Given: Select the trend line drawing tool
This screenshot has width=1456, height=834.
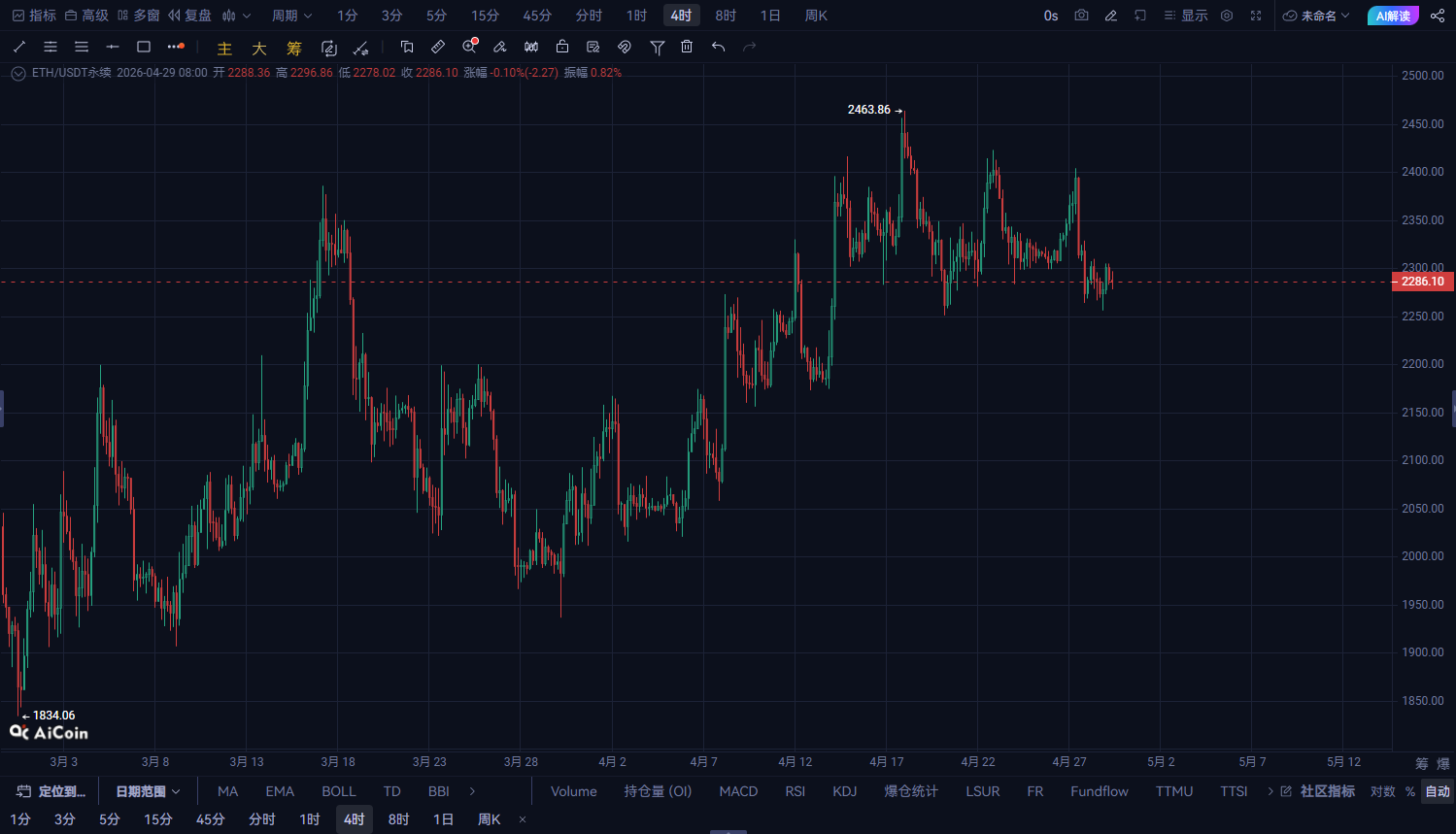Looking at the screenshot, I should (x=19, y=47).
